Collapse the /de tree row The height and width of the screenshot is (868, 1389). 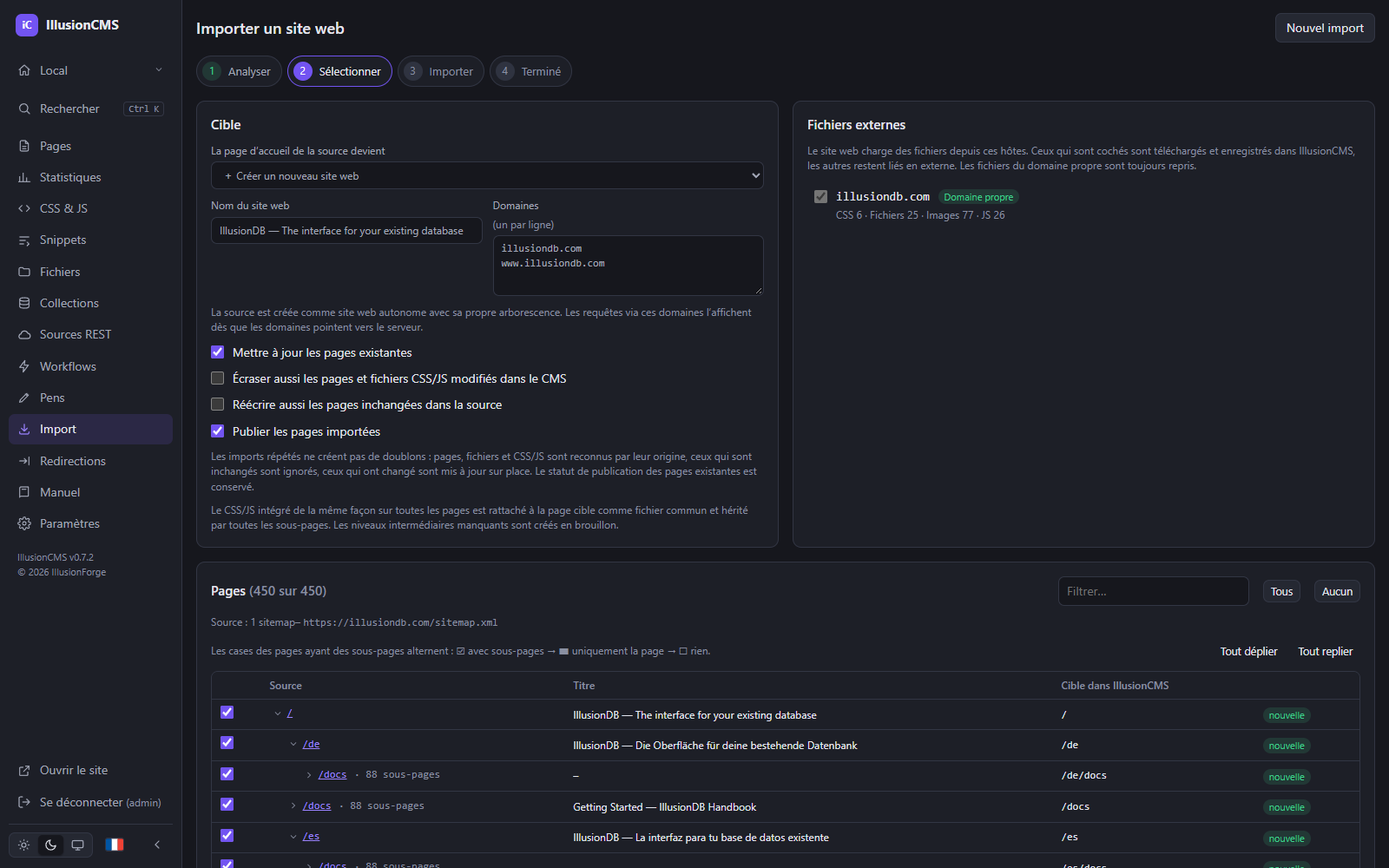tap(293, 744)
